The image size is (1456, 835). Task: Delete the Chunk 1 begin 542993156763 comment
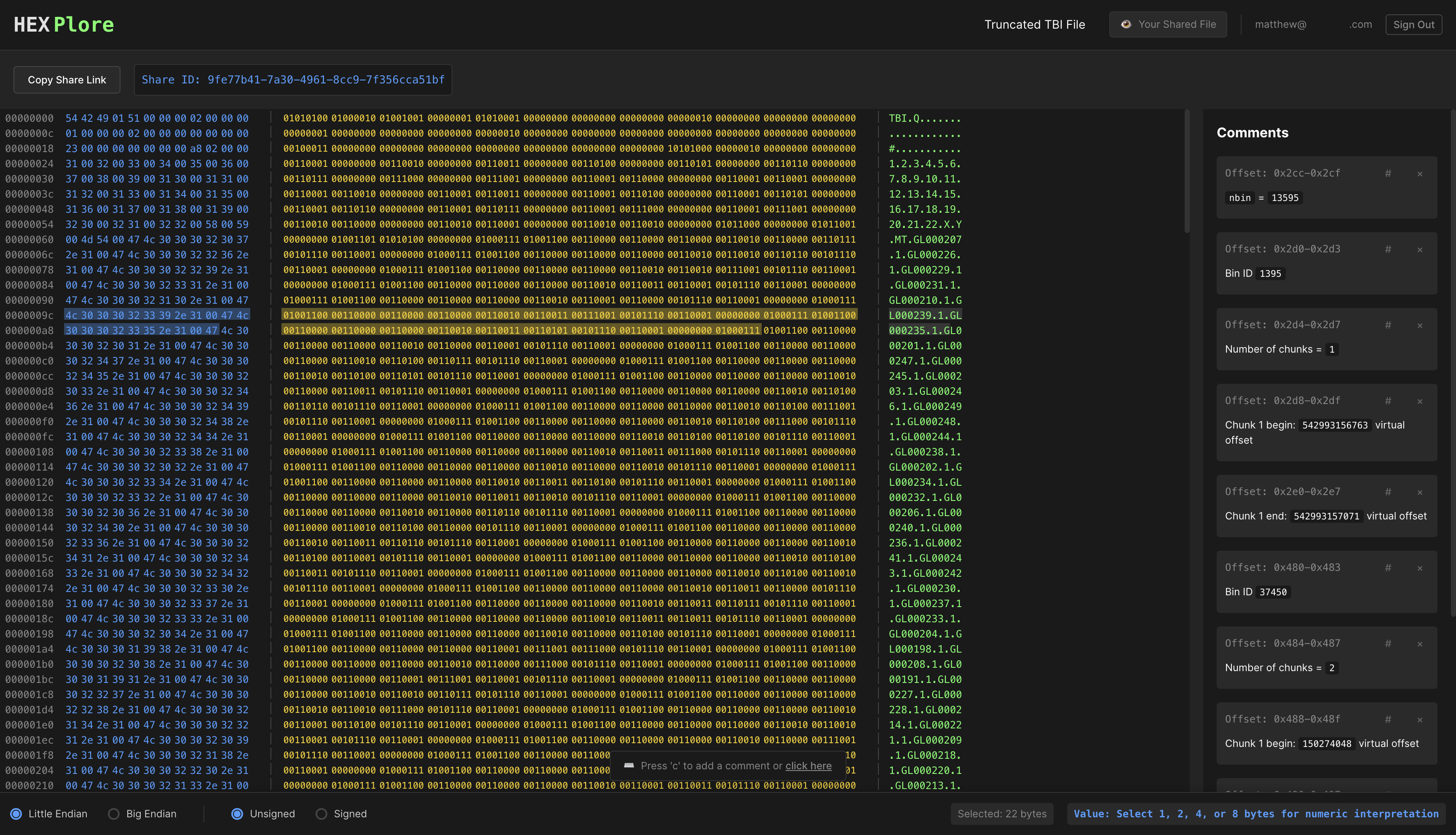point(1420,401)
